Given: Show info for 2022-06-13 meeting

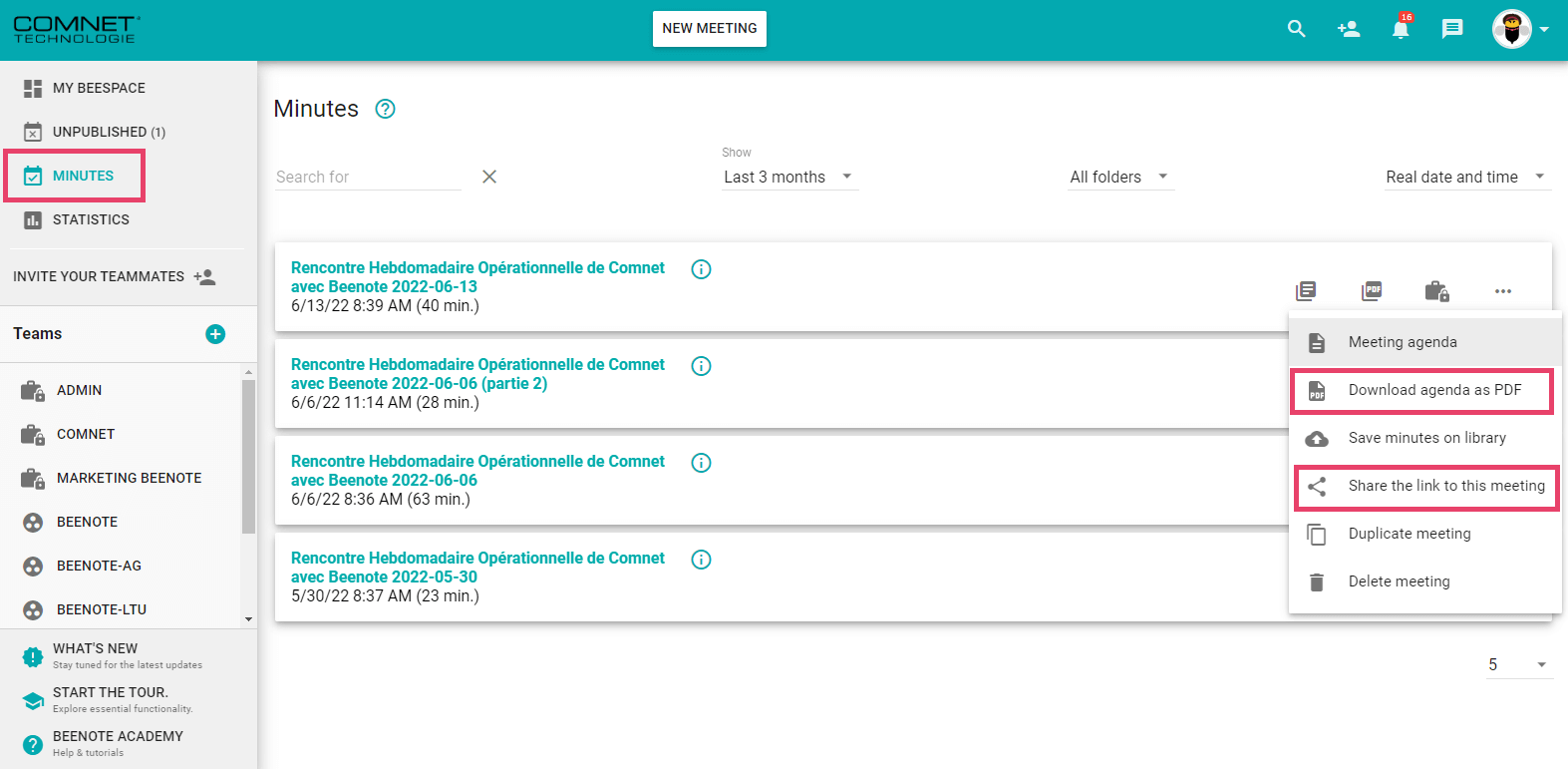Looking at the screenshot, I should coord(702,269).
